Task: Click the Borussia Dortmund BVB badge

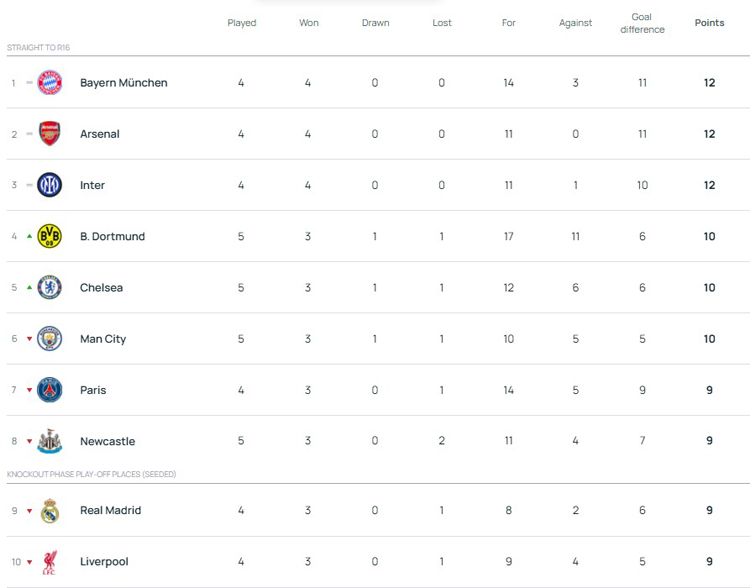Action: 49,237
